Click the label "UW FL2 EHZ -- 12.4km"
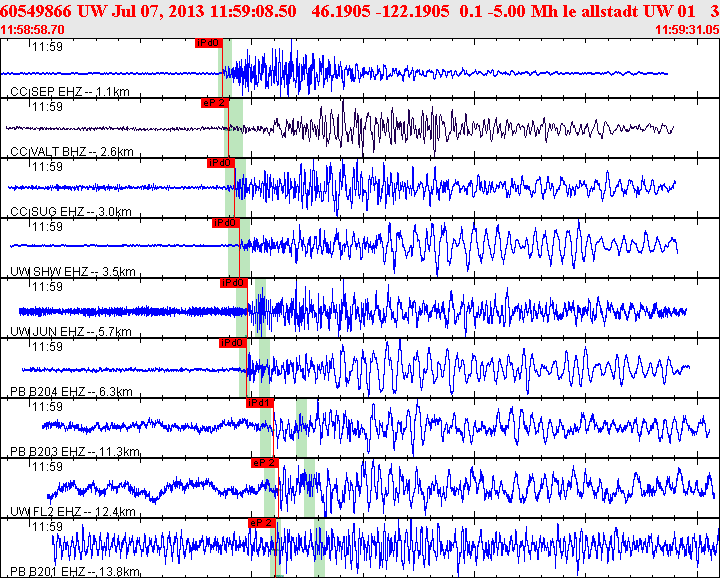The image size is (720, 578). click(x=73, y=512)
